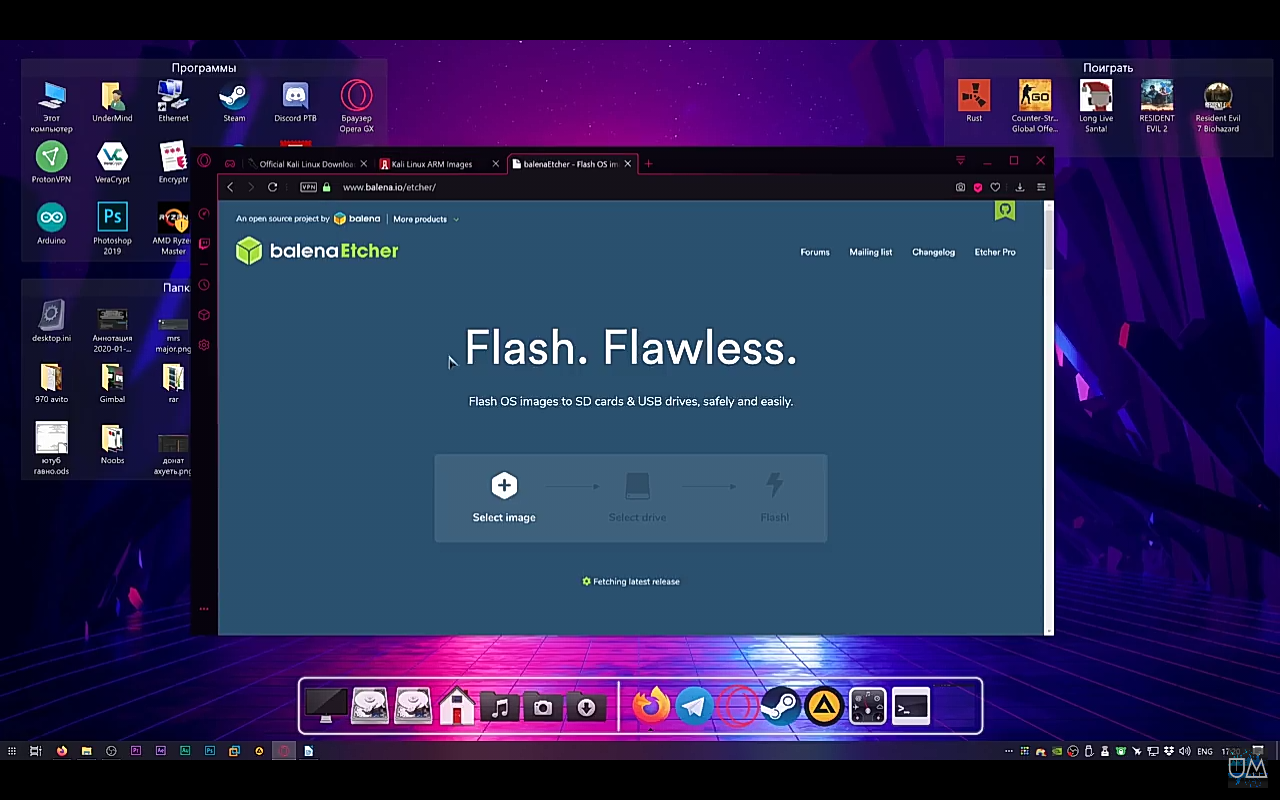
Task: Select the Gimbal folder
Action: pyautogui.click(x=112, y=383)
